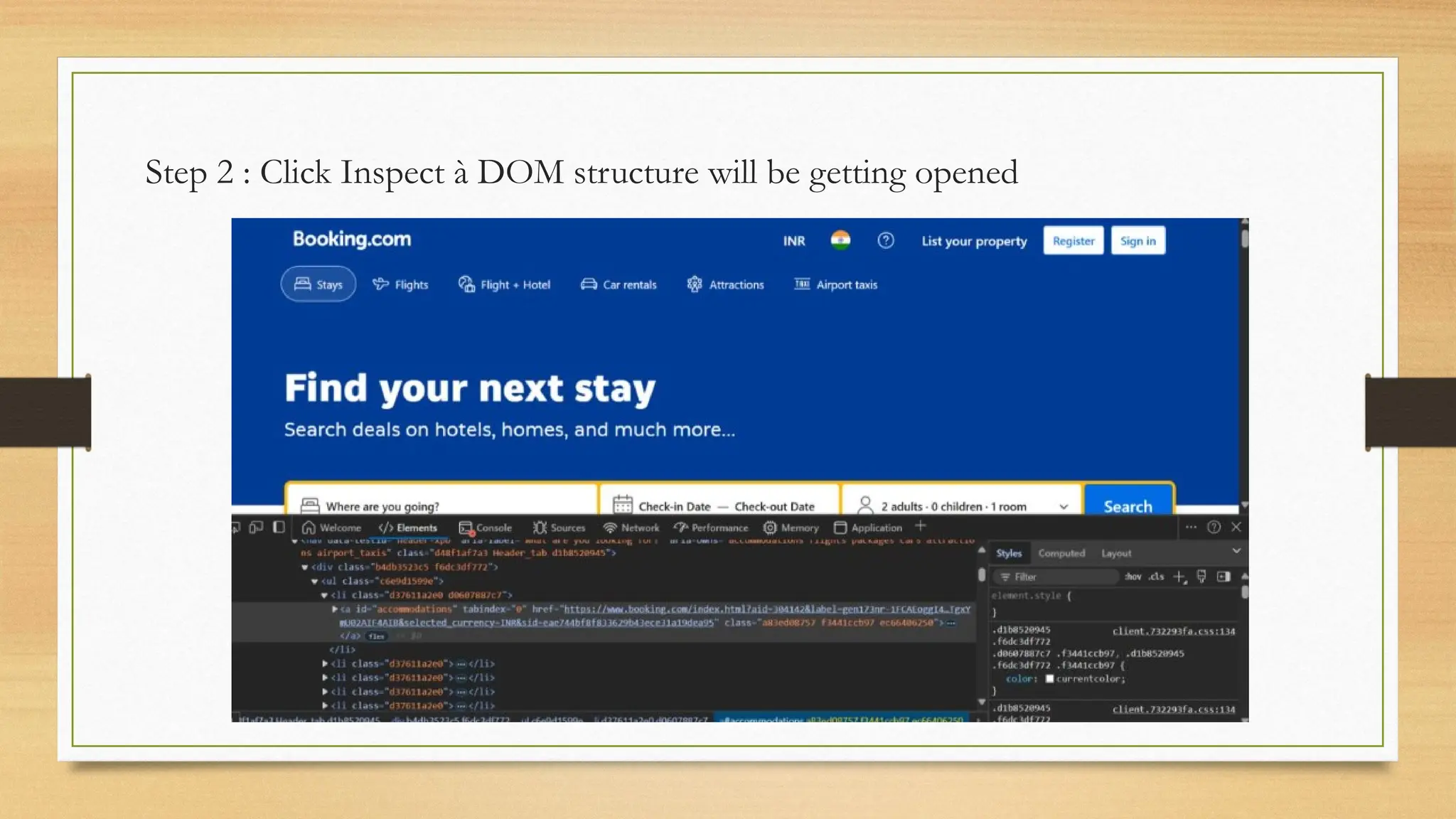Click the white currentcolor swatch

click(x=1049, y=679)
